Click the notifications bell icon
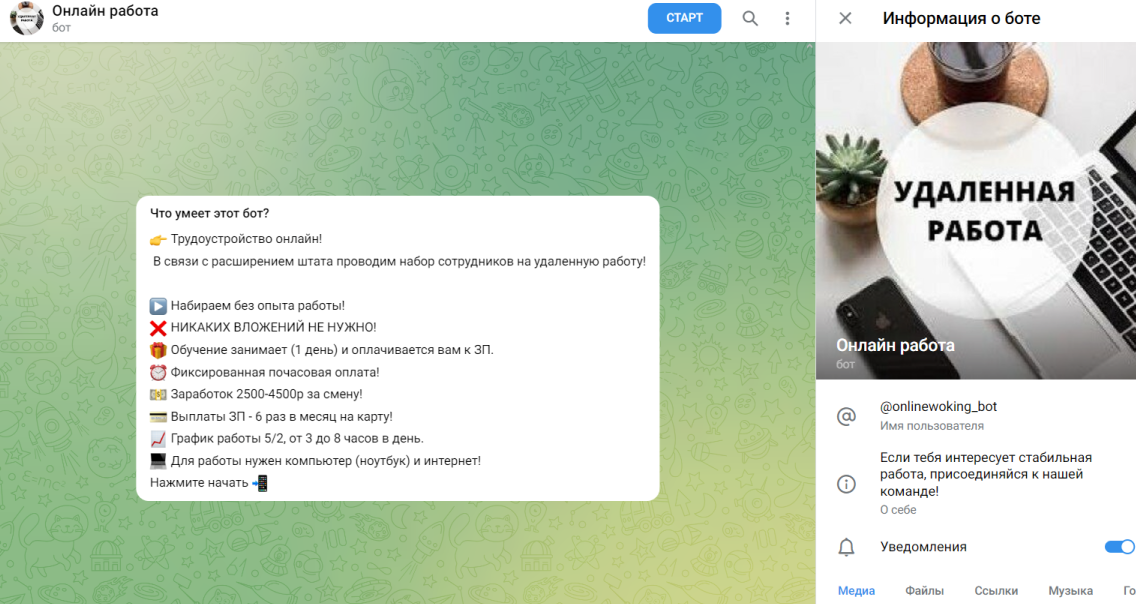Screen dimensions: 1136x604 tap(846, 547)
